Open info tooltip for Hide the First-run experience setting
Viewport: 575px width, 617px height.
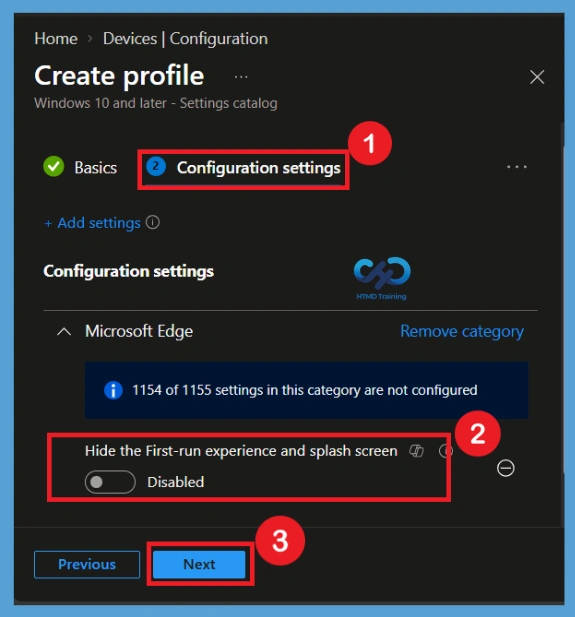pos(445,451)
